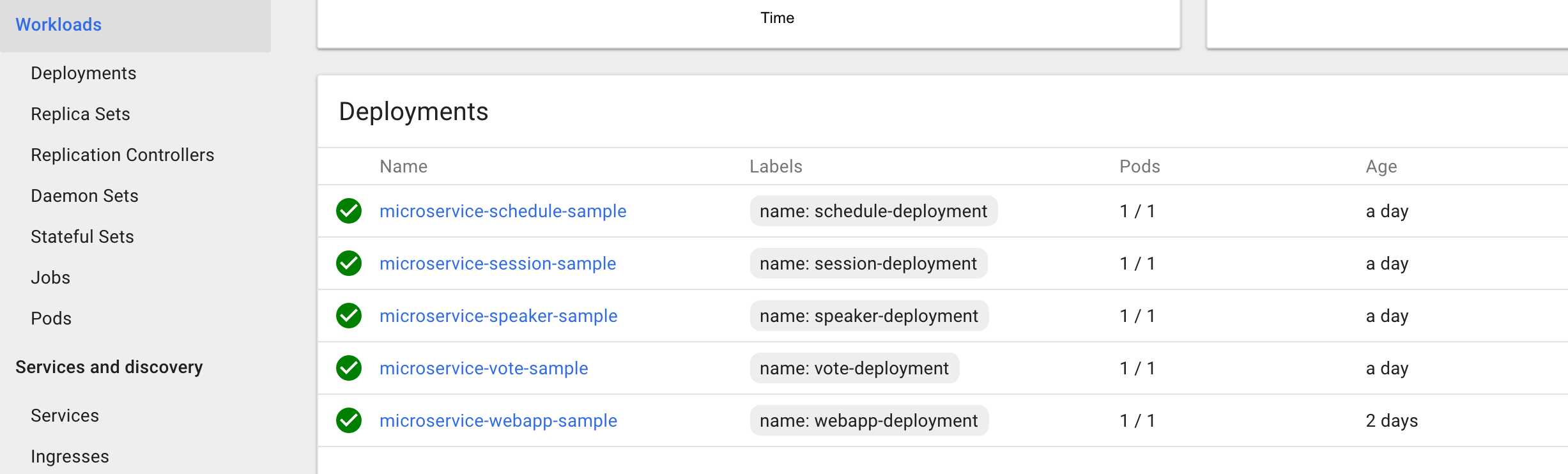Open Stateful Sets page
1568x474 pixels.
tap(82, 236)
